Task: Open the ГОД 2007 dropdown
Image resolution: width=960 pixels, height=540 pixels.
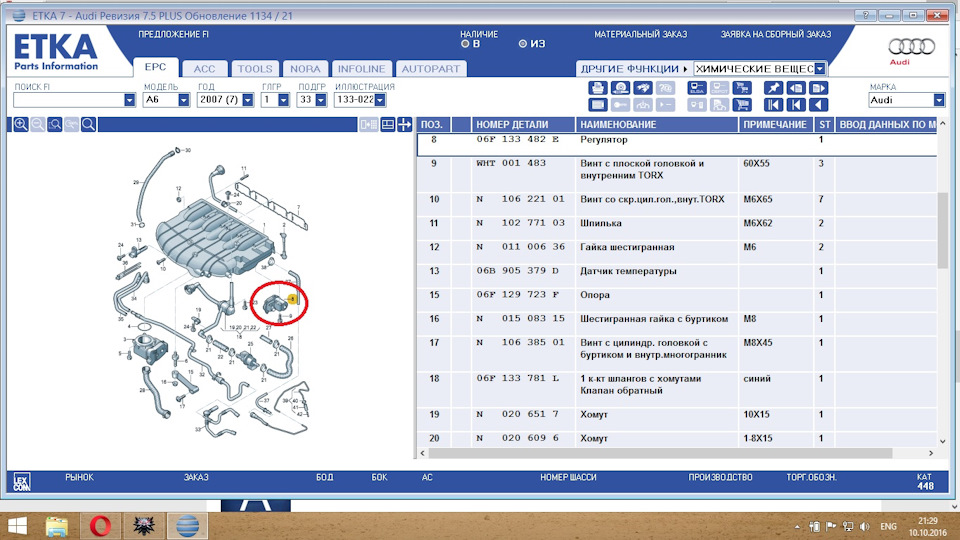Action: (248, 100)
